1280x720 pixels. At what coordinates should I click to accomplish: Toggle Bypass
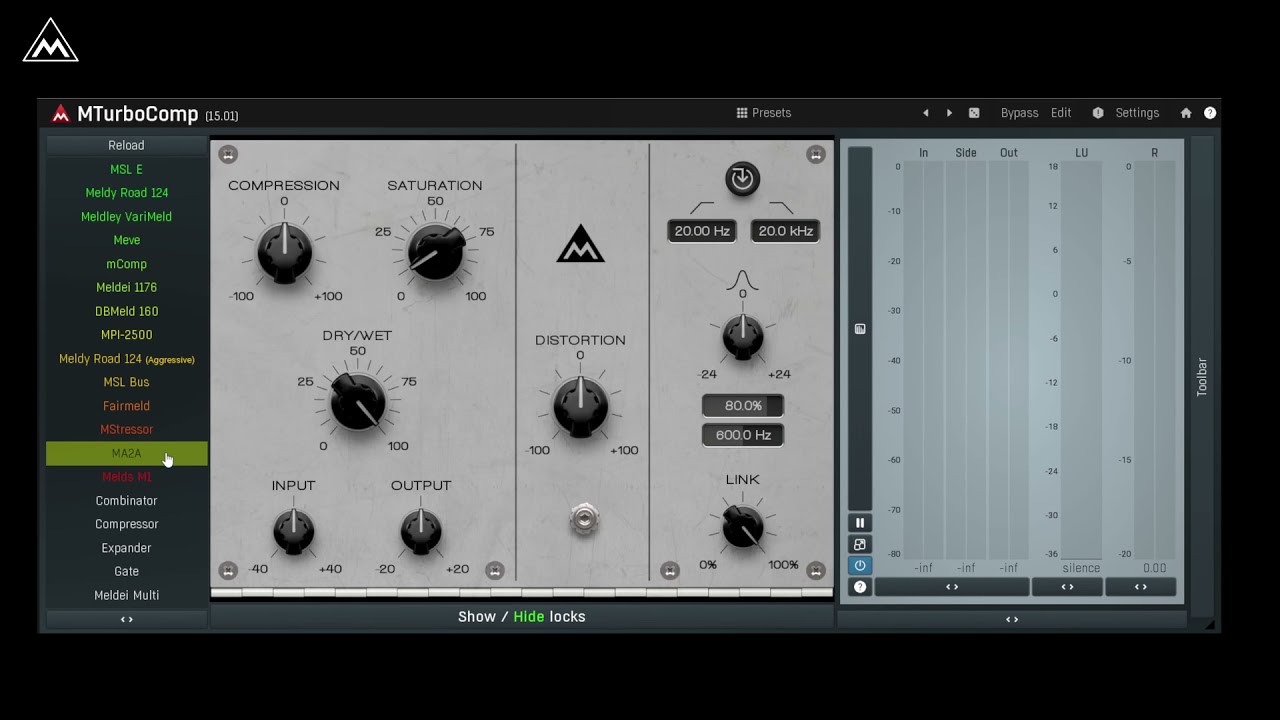tap(1019, 113)
